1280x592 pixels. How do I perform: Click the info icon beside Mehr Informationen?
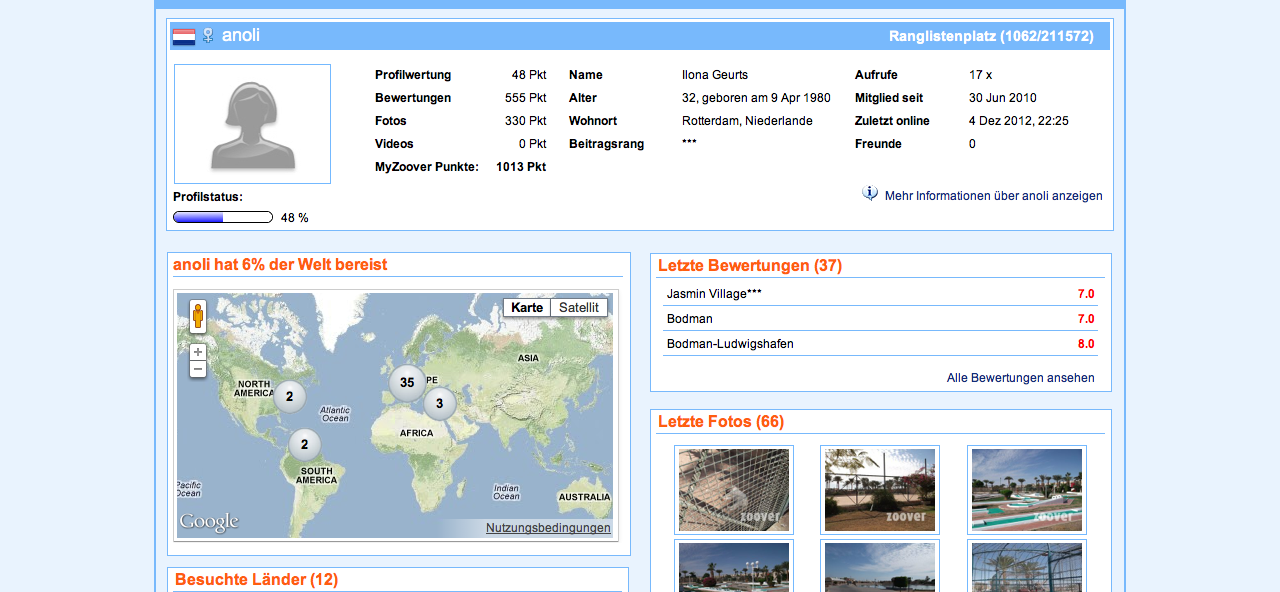(870, 194)
